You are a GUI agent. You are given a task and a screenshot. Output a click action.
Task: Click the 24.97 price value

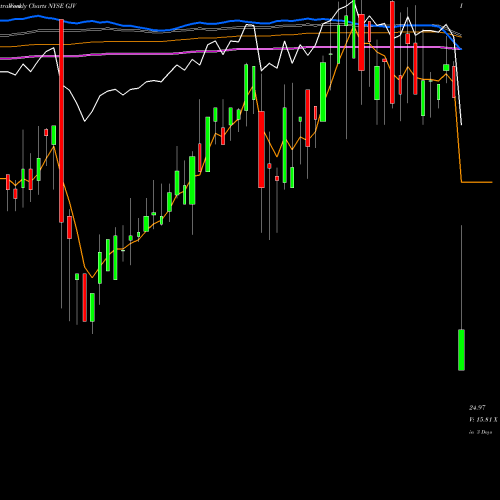(x=477, y=408)
